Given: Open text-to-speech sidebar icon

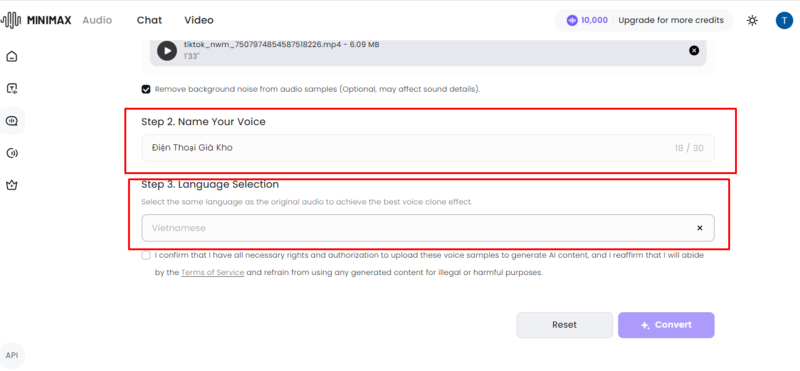Looking at the screenshot, I should coord(12,89).
